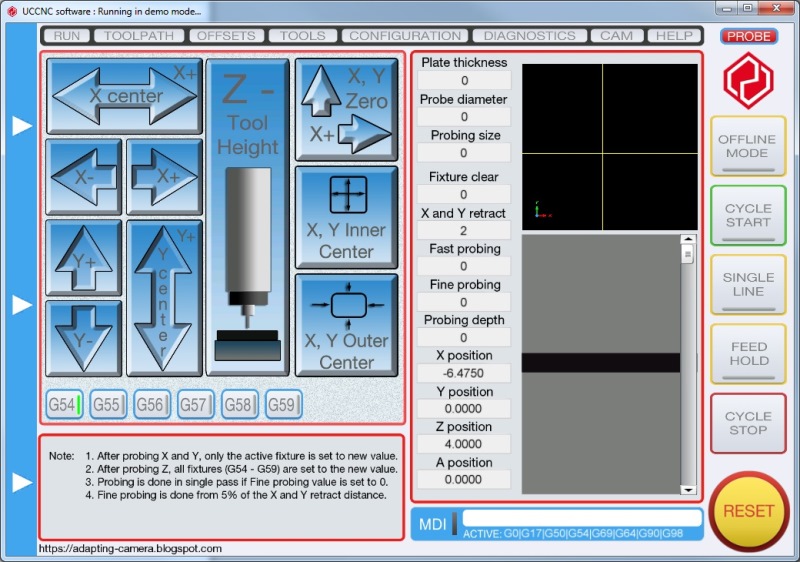Probe in the X- direction

coord(84,176)
